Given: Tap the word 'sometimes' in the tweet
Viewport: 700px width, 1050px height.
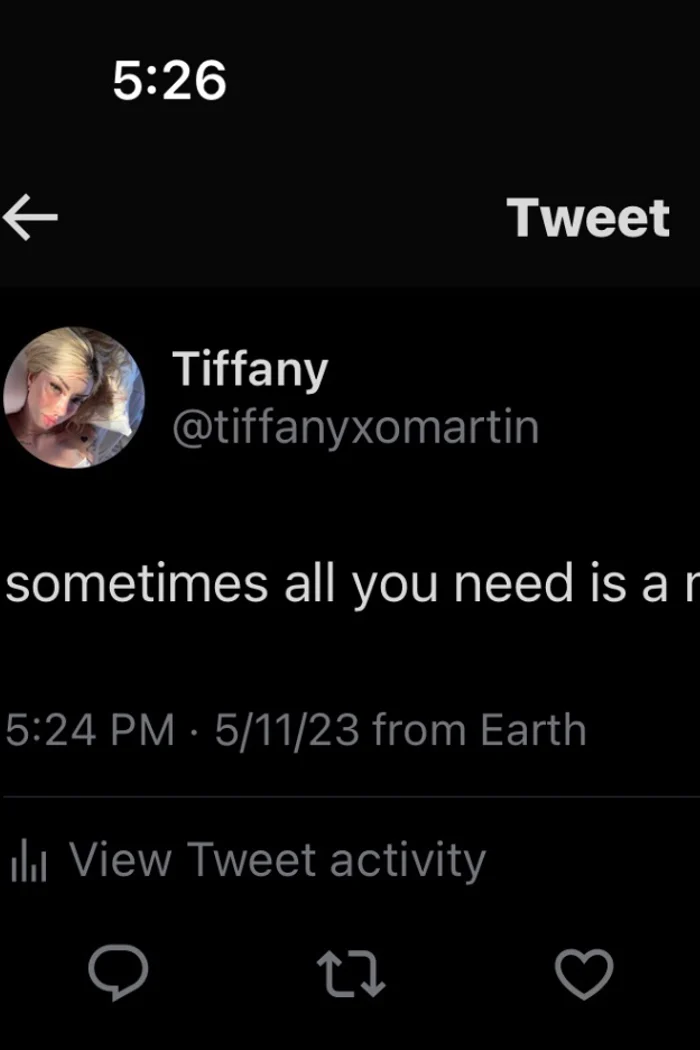Looking at the screenshot, I should point(137,583).
